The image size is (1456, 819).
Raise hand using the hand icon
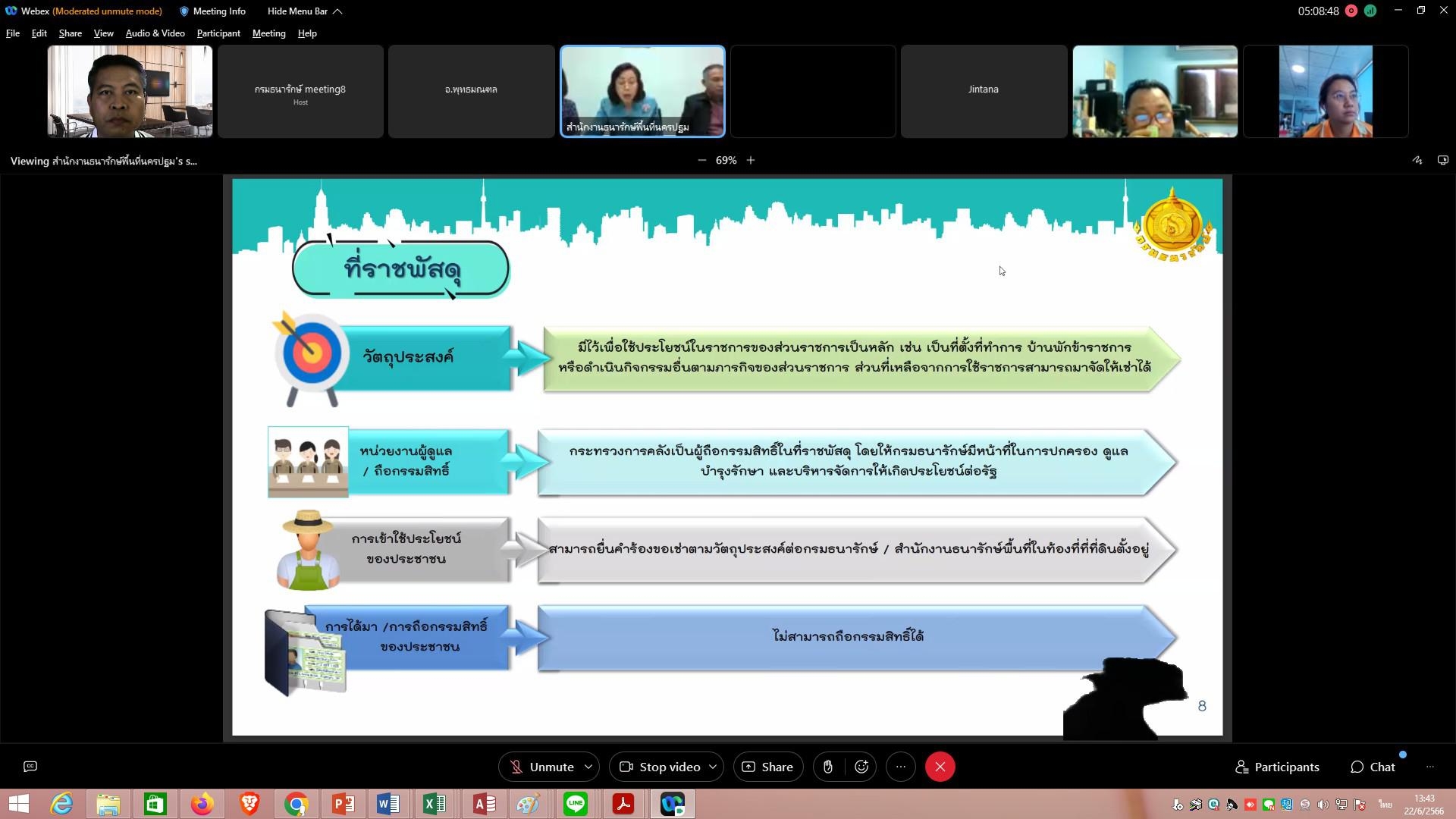827,767
